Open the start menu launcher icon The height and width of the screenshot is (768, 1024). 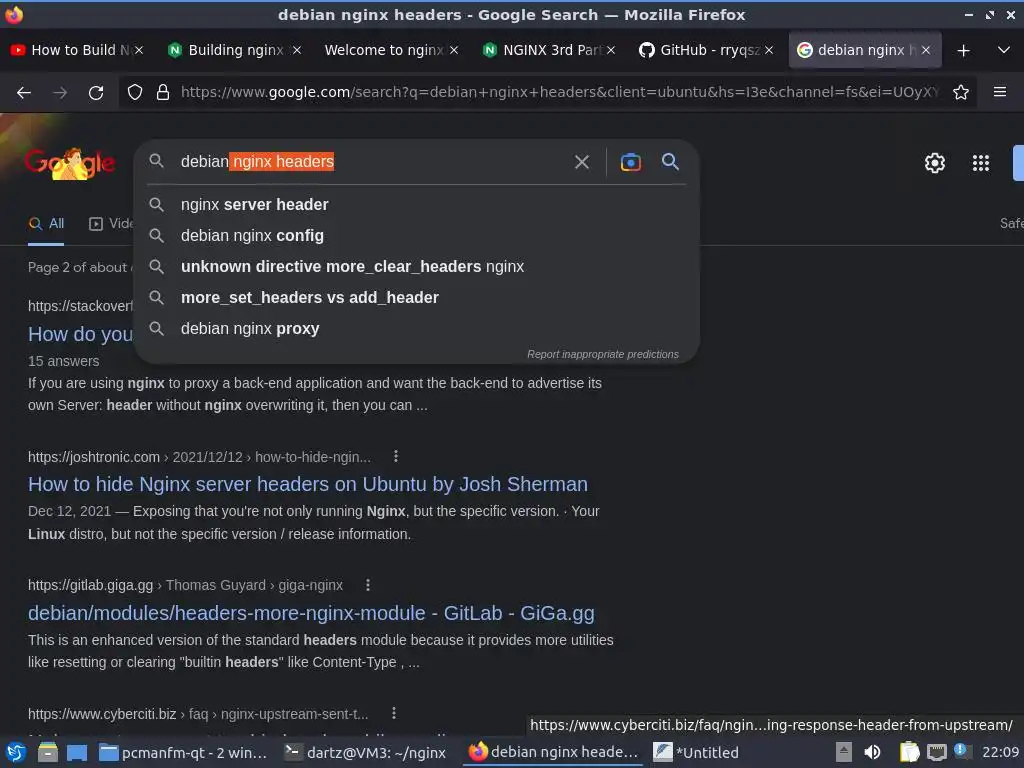16,752
